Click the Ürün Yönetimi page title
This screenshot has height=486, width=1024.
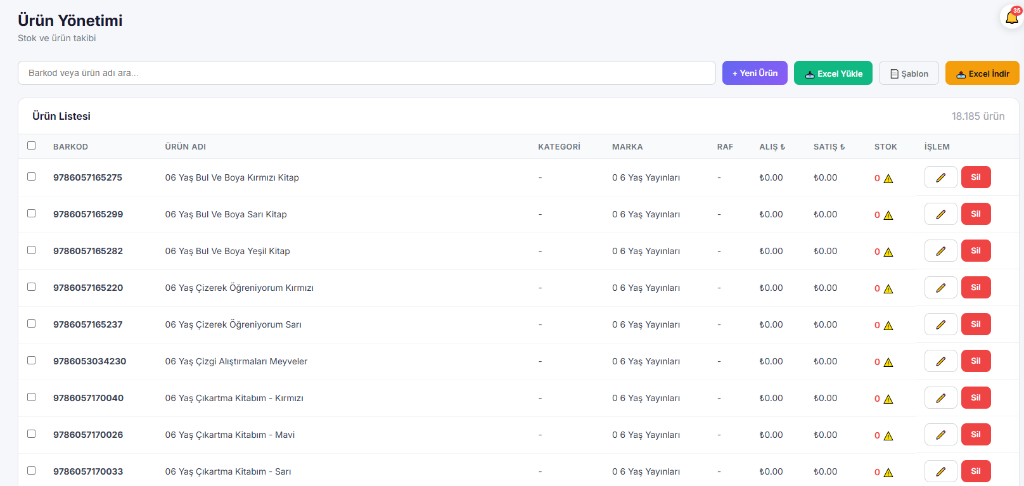point(70,20)
